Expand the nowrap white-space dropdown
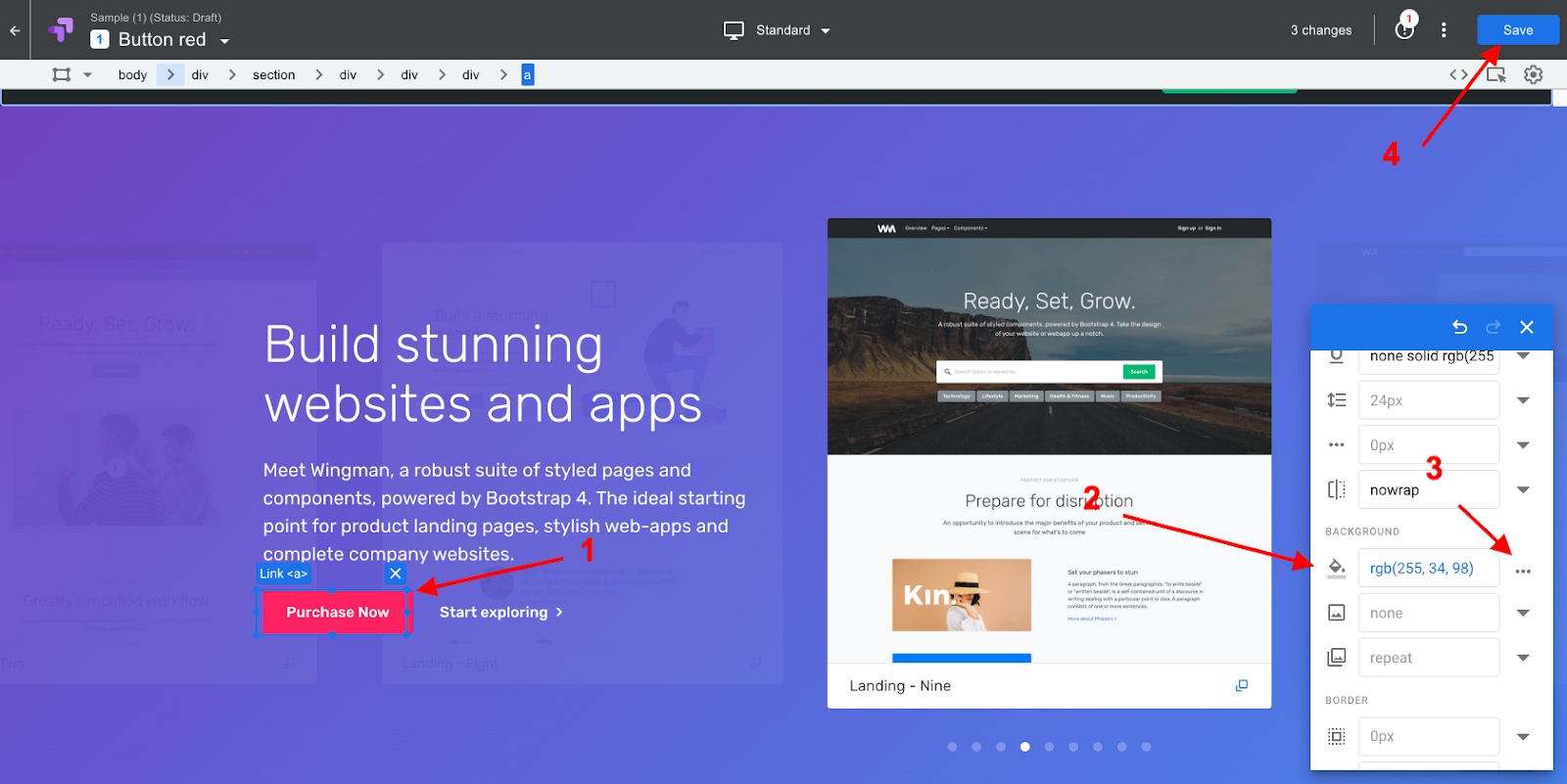Viewport: 1567px width, 784px height. pyautogui.click(x=1523, y=489)
